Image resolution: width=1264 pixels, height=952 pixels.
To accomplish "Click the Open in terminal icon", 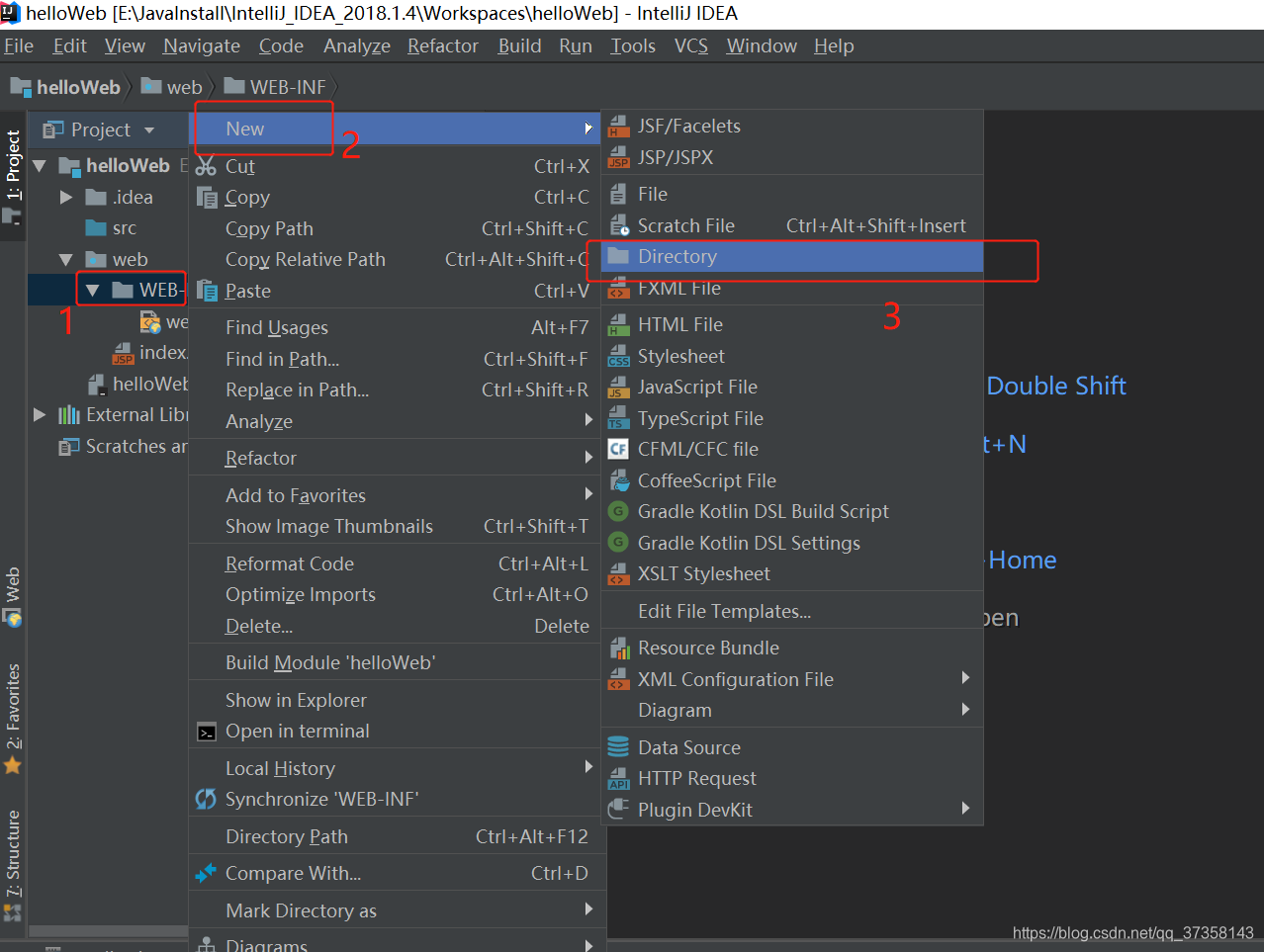I will [206, 733].
